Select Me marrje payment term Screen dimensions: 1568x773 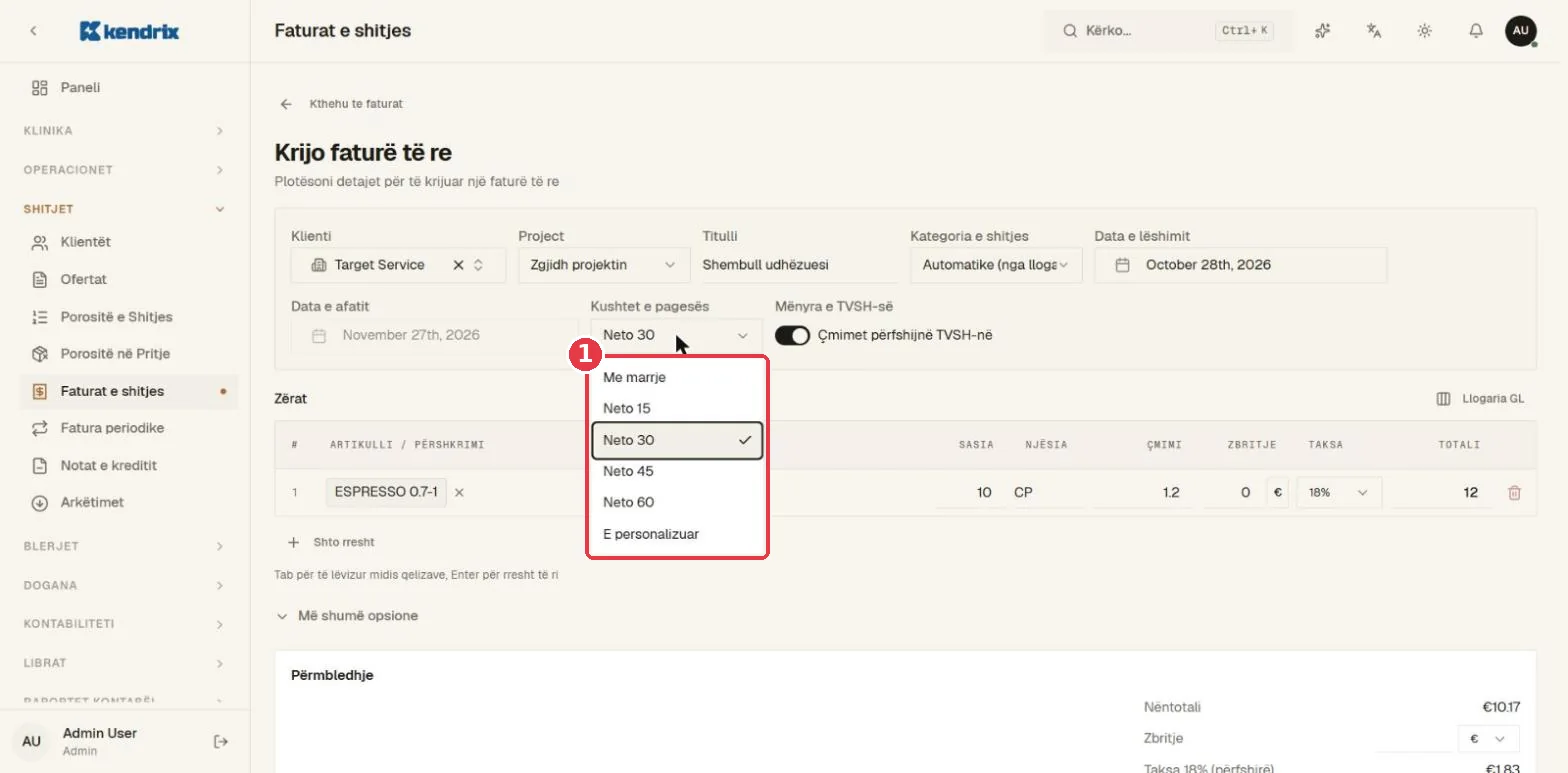pos(677,378)
